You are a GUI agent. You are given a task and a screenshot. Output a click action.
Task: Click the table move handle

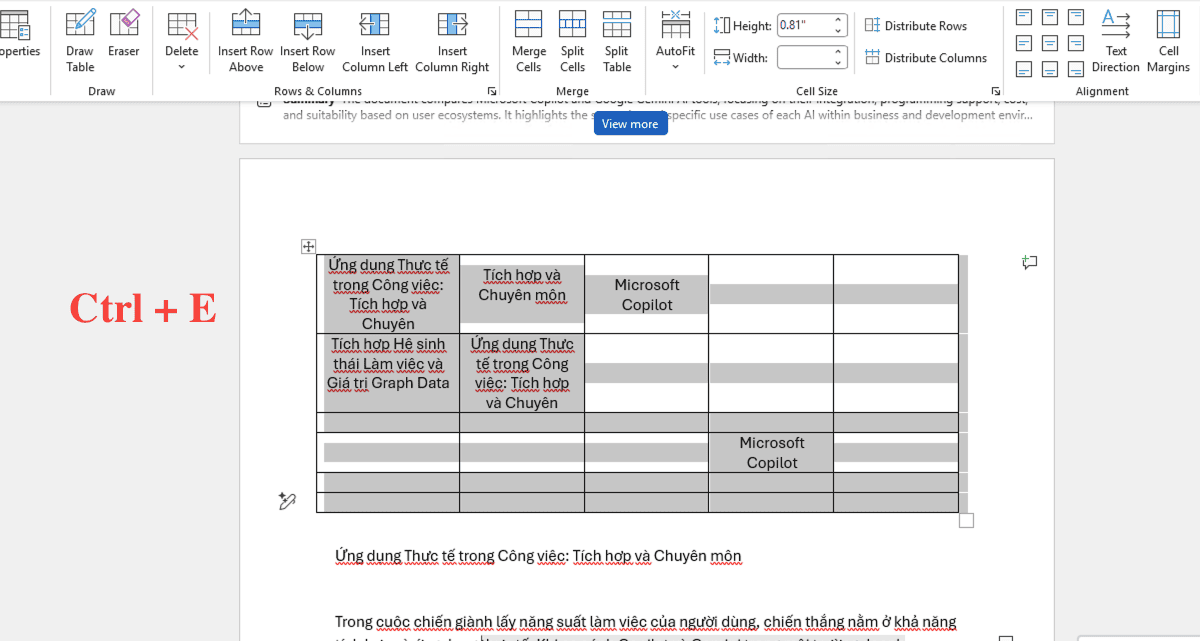click(x=309, y=247)
